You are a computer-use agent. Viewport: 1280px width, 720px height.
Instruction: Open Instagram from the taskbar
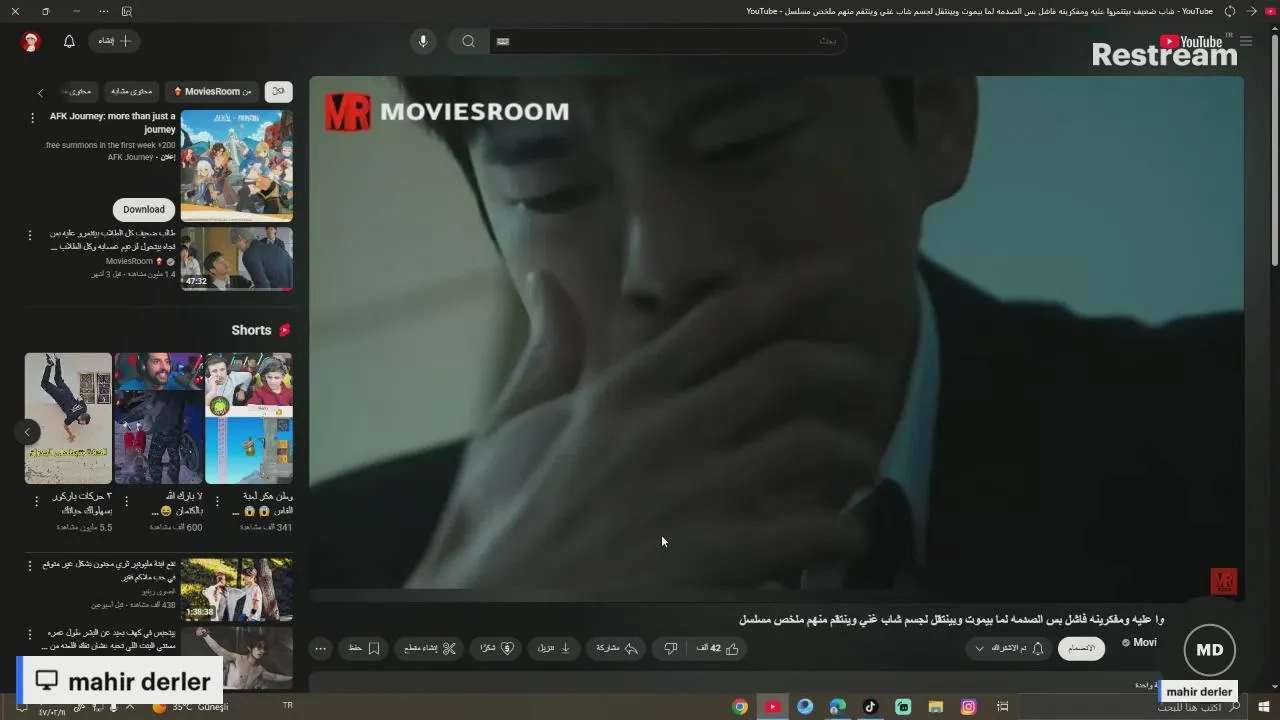point(968,707)
